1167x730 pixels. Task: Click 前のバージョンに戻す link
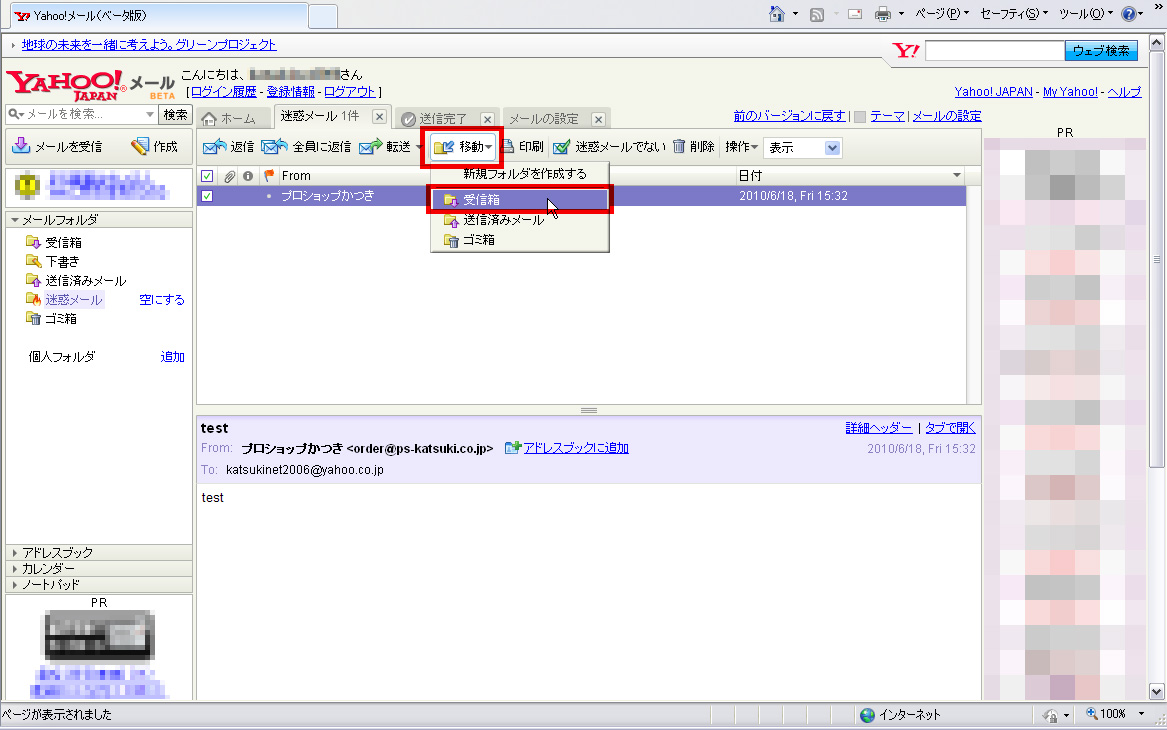click(789, 116)
